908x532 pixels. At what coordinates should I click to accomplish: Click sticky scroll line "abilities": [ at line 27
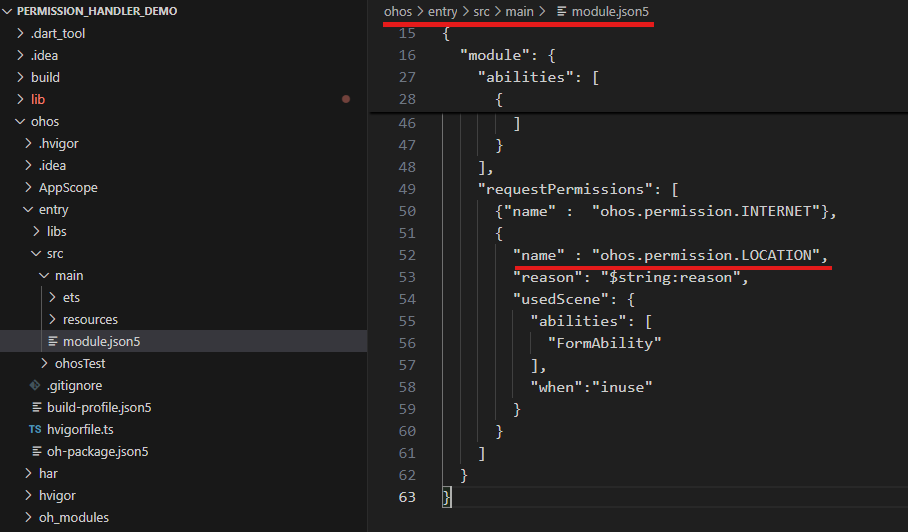point(538,77)
